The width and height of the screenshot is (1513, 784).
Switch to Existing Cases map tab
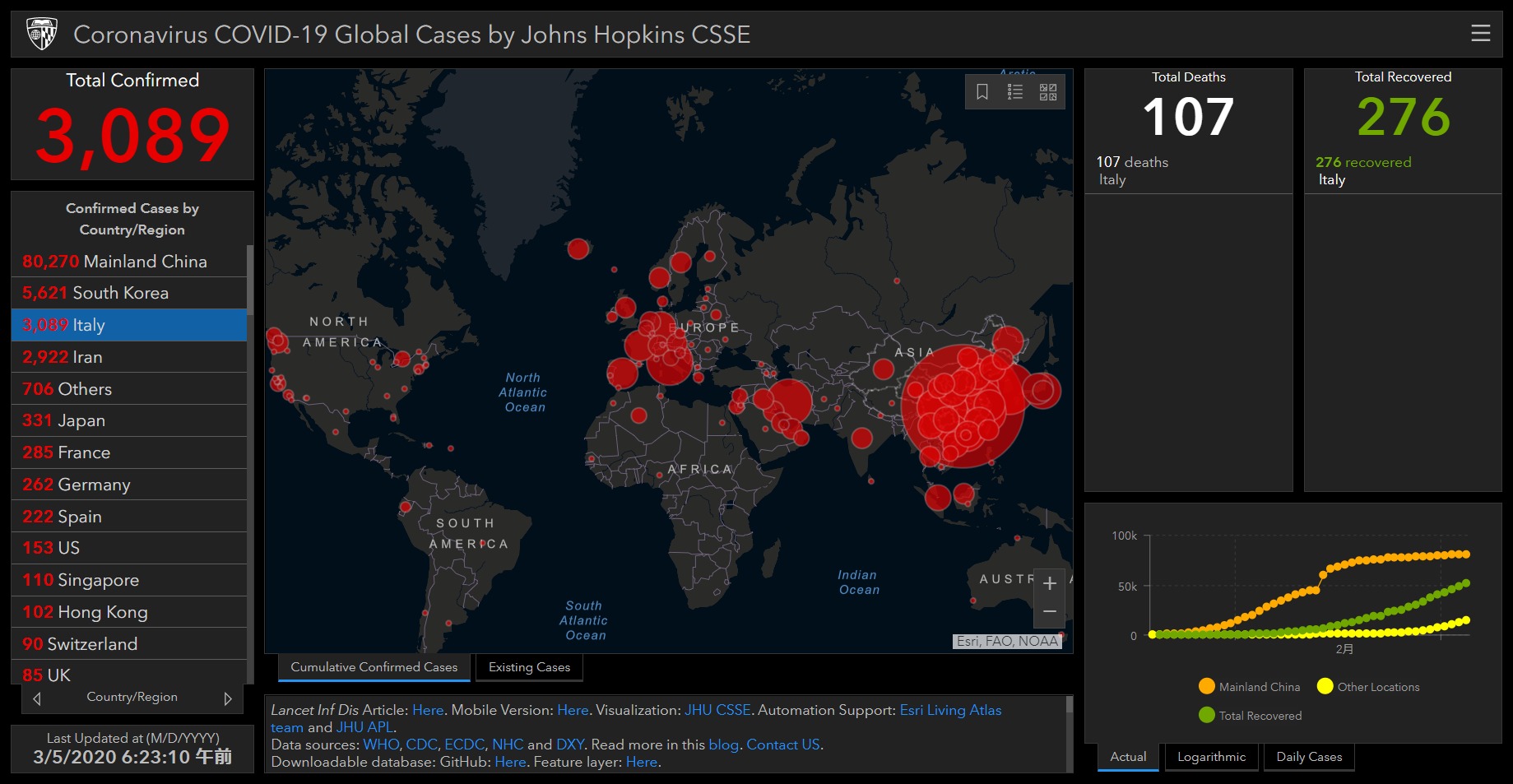[x=529, y=667]
